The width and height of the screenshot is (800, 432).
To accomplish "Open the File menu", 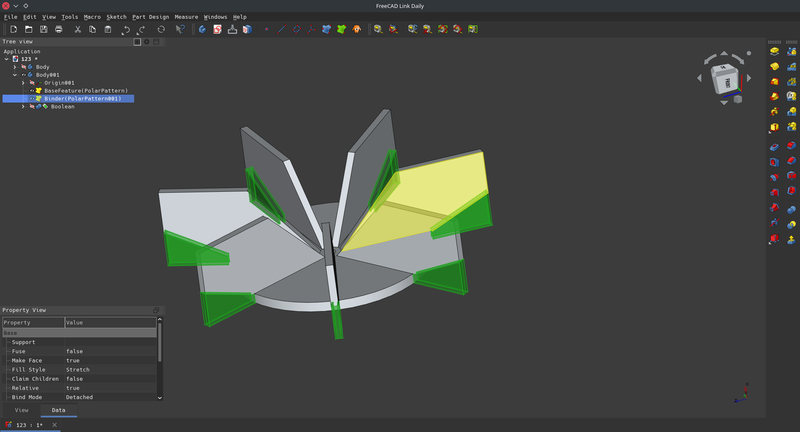I will pyautogui.click(x=10, y=17).
